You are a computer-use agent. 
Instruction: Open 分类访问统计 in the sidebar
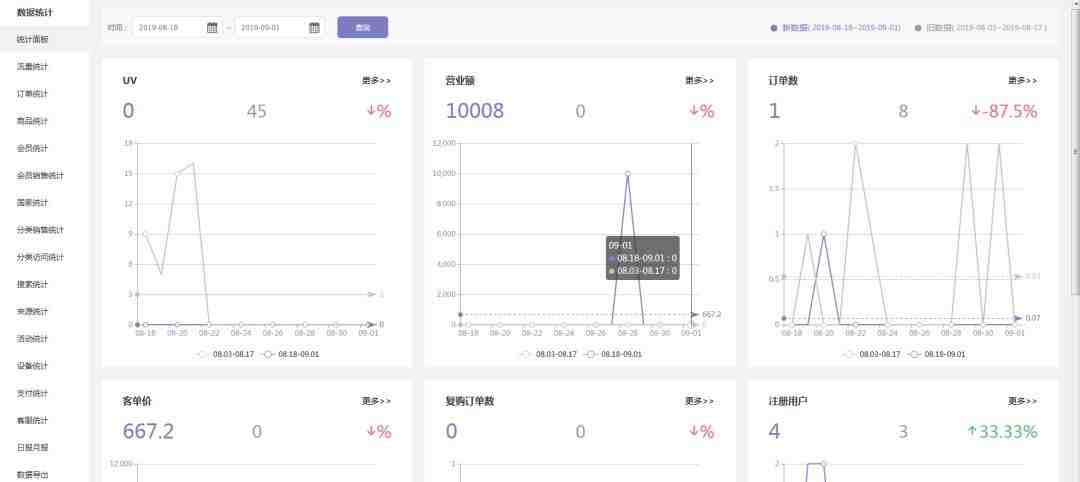(x=40, y=257)
